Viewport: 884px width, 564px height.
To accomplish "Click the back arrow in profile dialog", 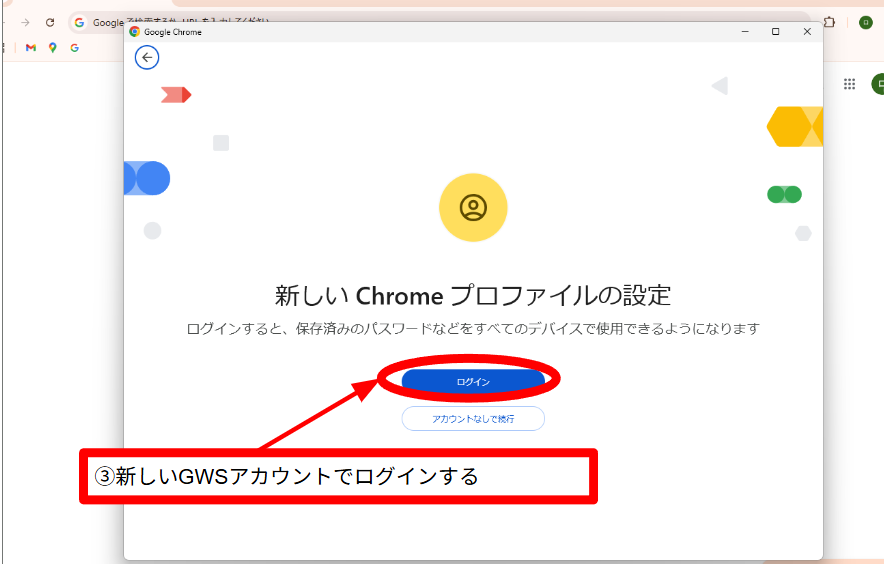I will [x=147, y=58].
